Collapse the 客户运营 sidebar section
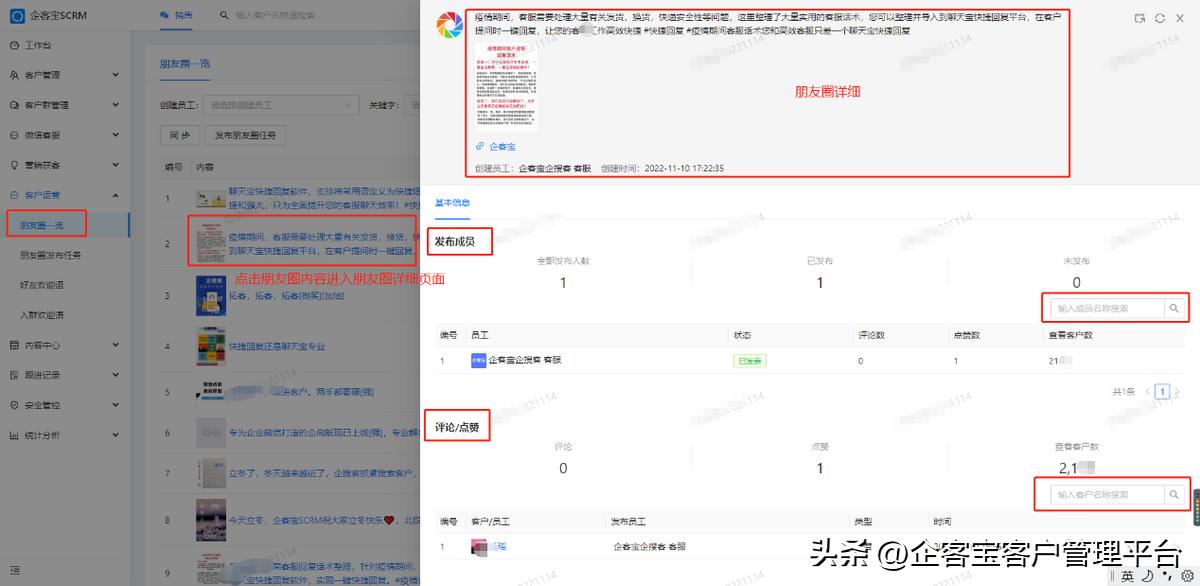Image resolution: width=1200 pixels, height=586 pixels. pos(45,194)
